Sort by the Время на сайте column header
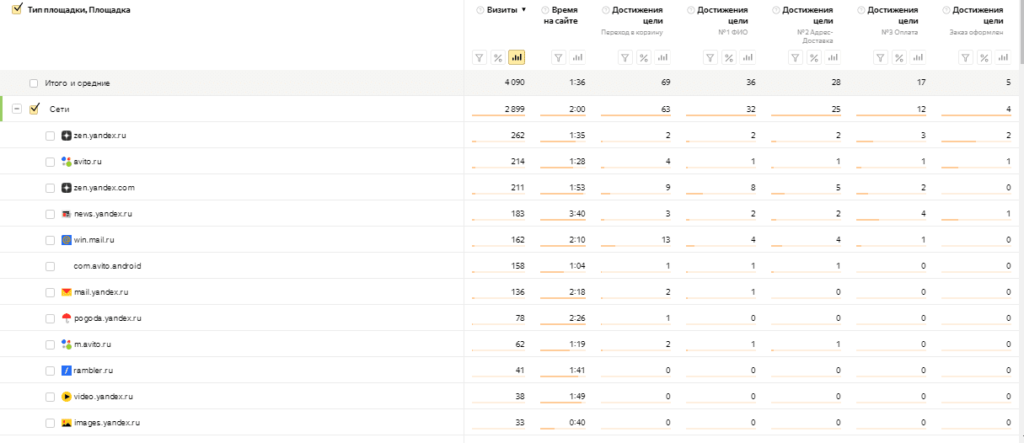 [565, 15]
